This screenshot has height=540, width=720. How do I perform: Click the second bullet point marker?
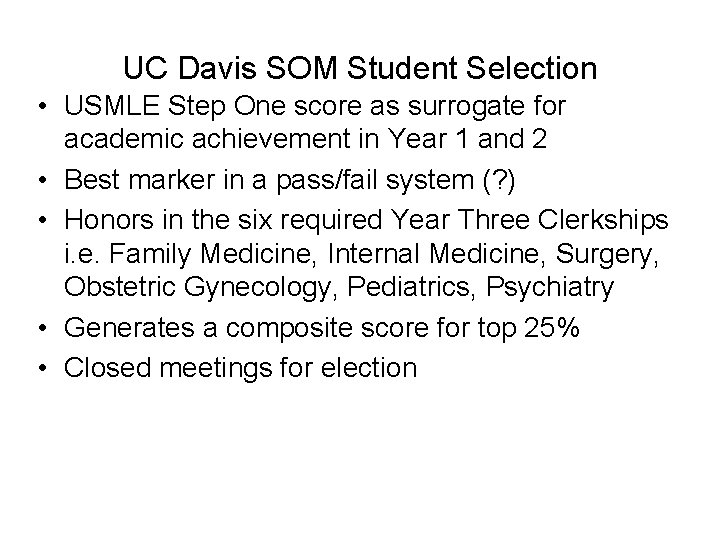(x=43, y=180)
